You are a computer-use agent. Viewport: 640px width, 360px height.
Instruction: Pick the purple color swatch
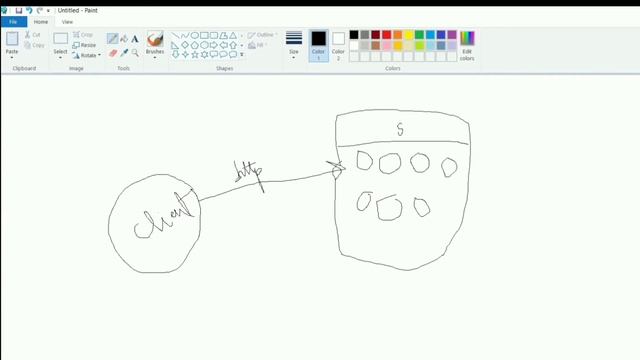(x=452, y=35)
